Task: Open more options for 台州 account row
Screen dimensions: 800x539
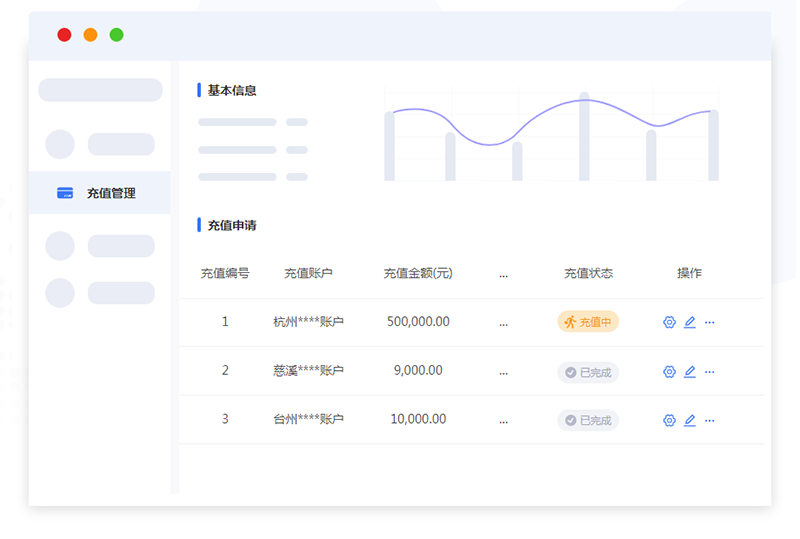Action: pos(710,421)
